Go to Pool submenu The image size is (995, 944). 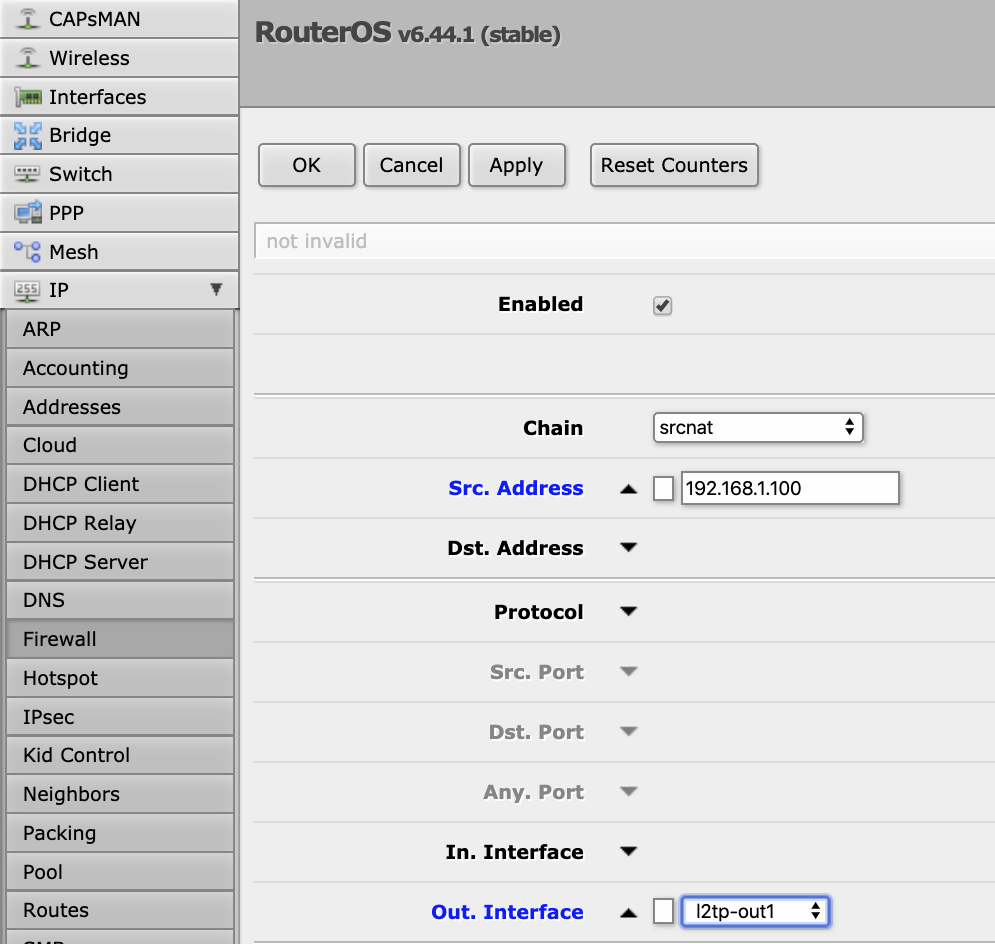120,872
